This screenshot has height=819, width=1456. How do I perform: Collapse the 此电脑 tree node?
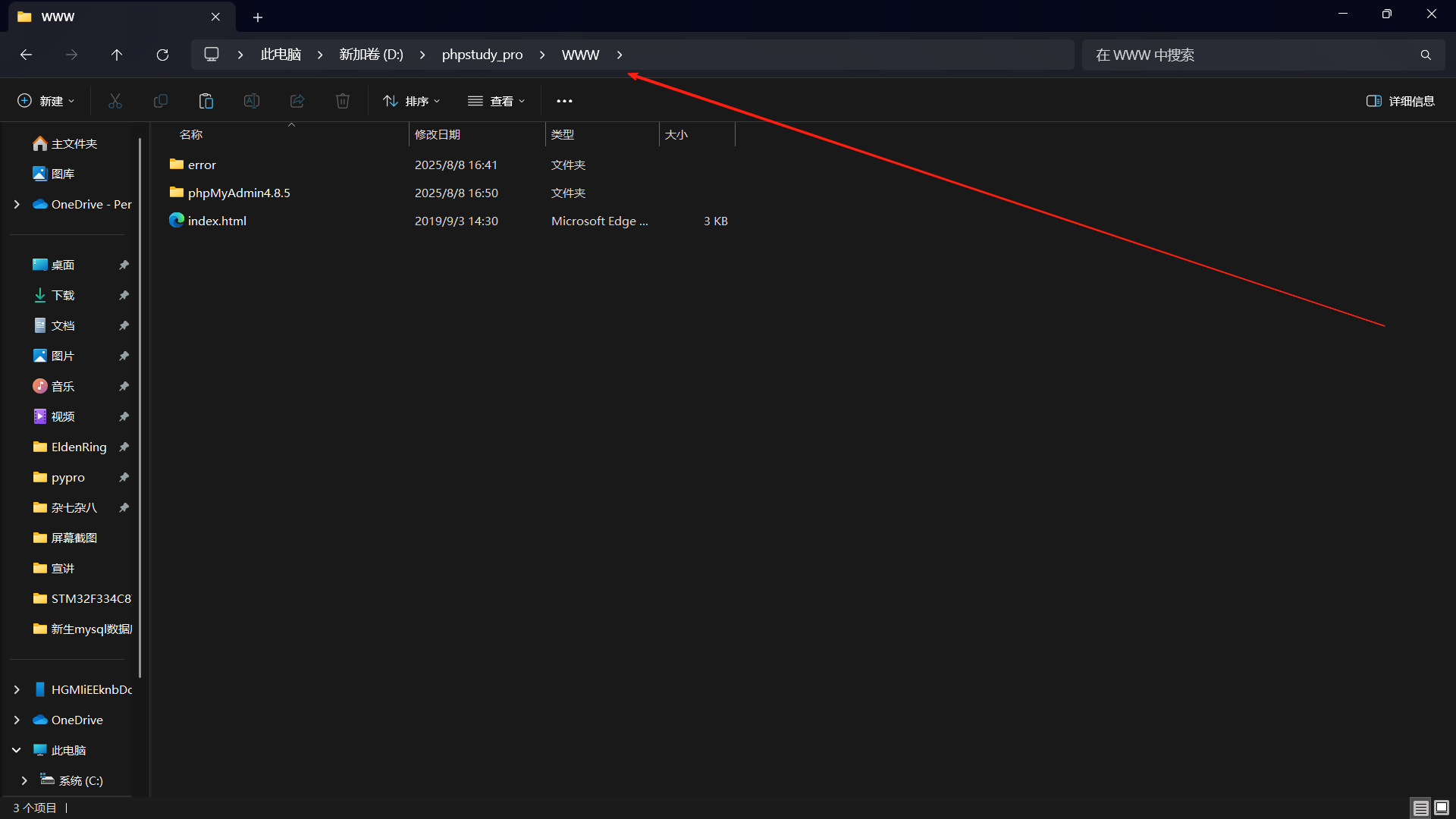17,750
